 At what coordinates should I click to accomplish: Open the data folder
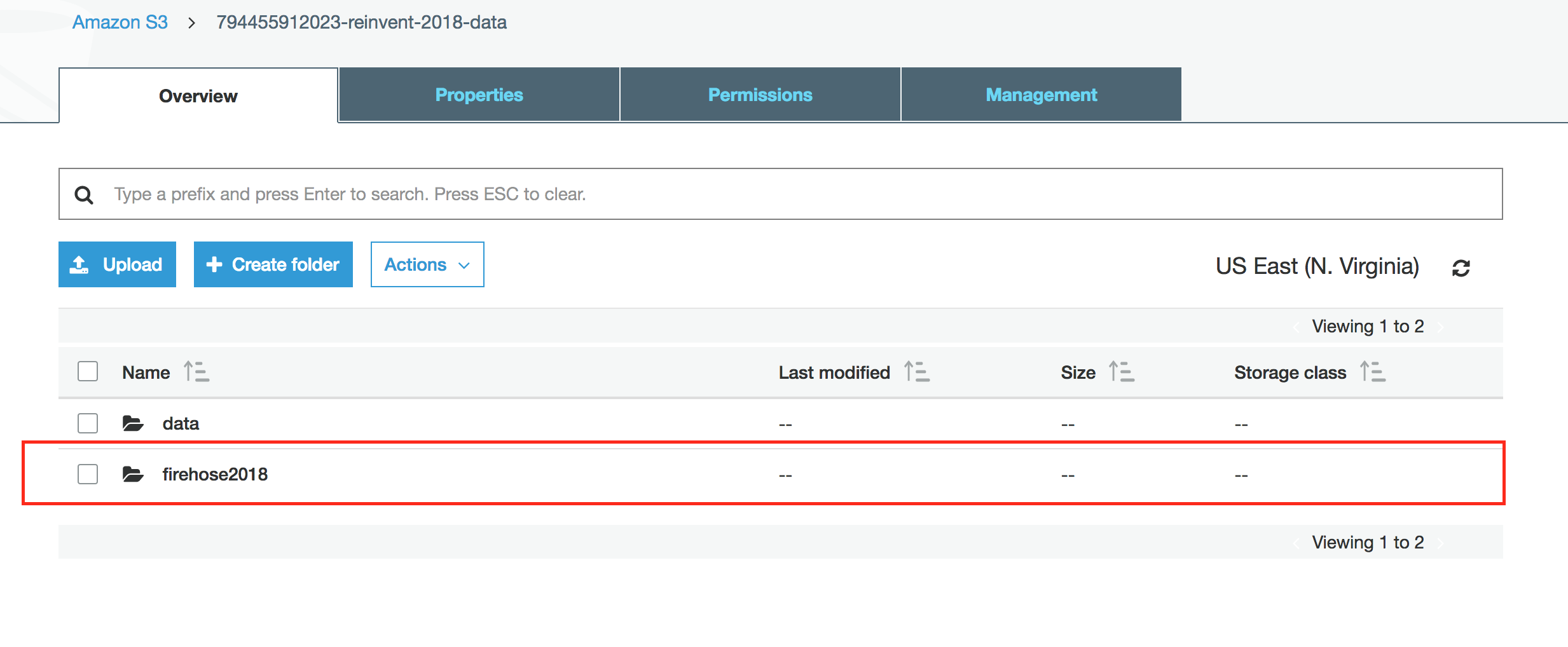pos(181,423)
